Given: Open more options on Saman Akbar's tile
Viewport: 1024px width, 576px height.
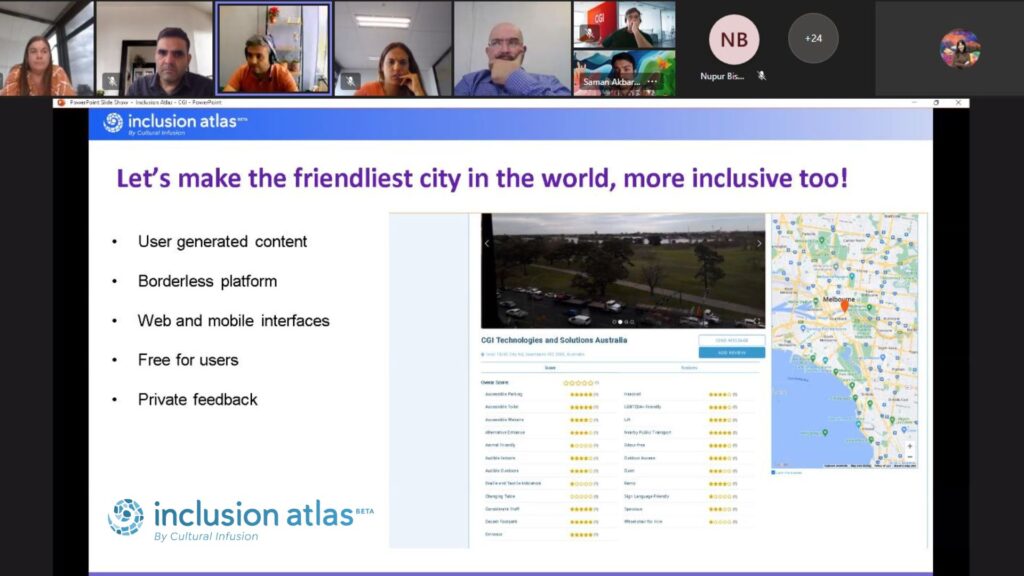Looking at the screenshot, I should tap(652, 82).
